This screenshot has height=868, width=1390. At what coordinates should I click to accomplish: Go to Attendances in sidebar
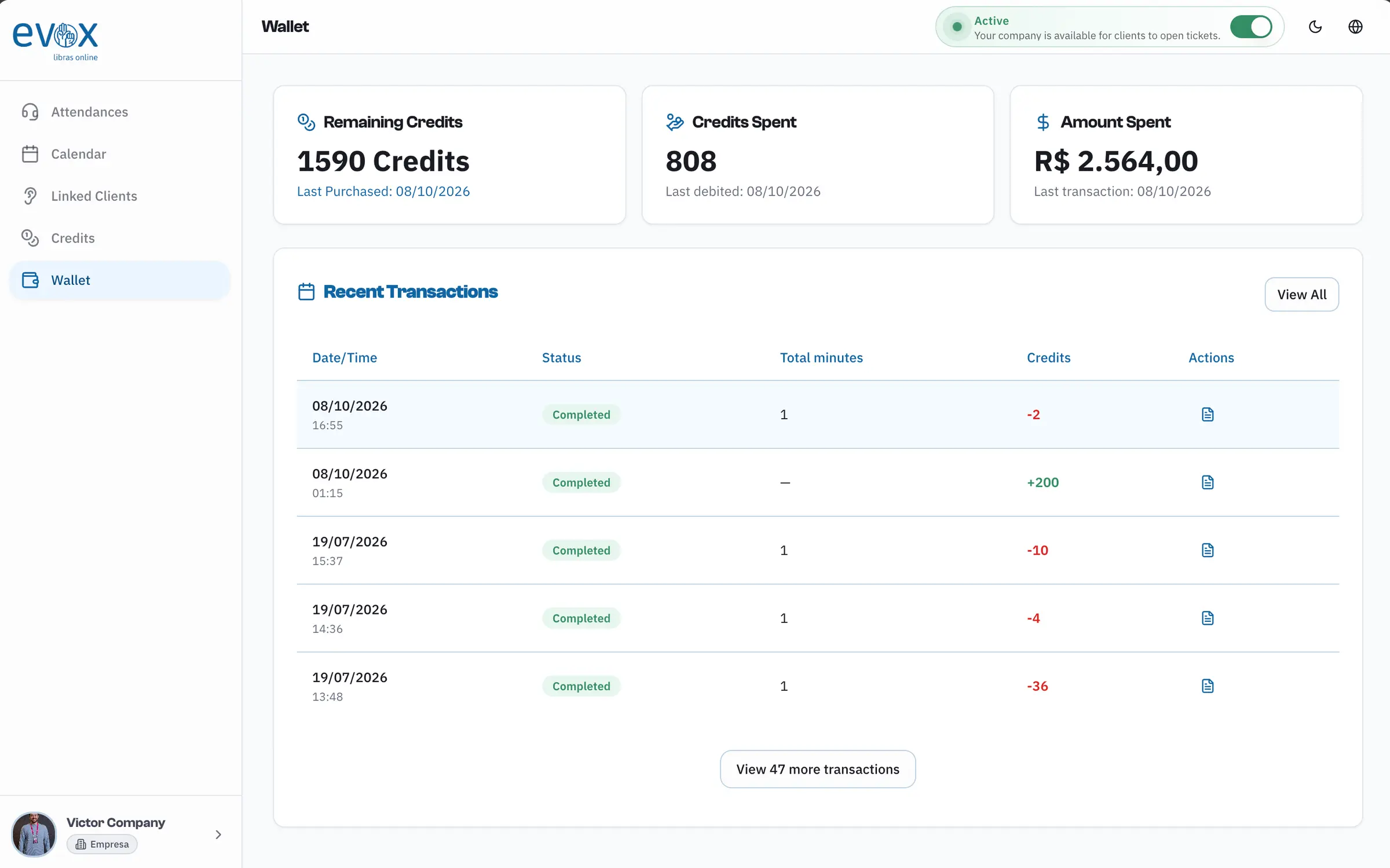coord(120,112)
